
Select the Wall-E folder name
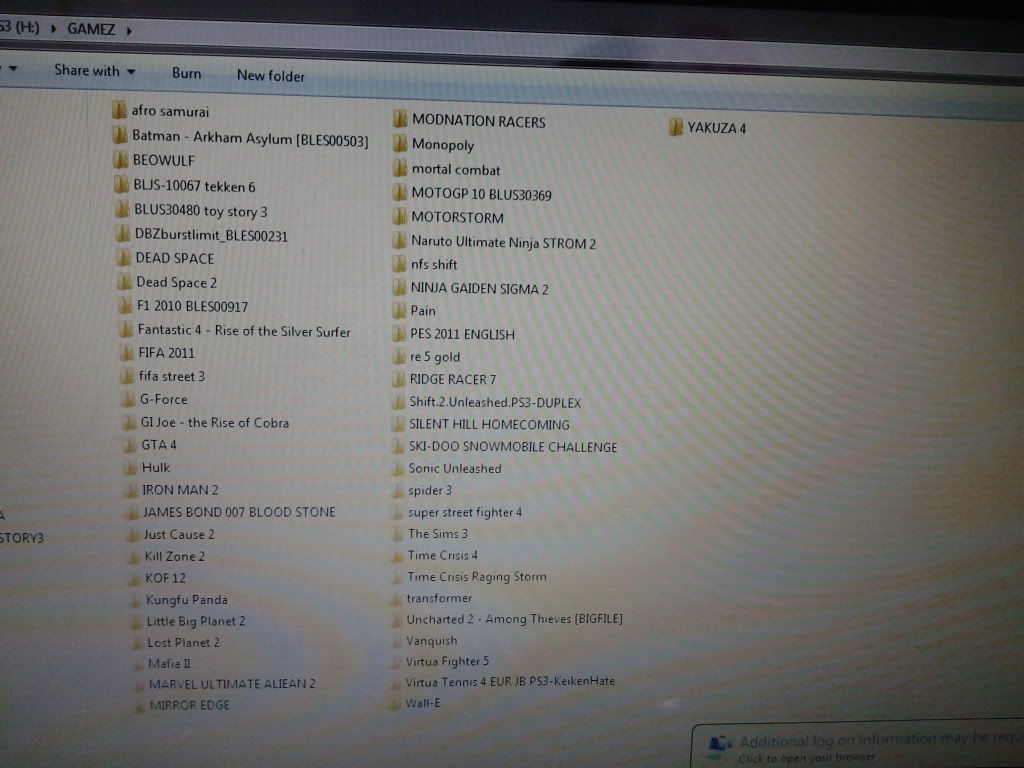click(x=423, y=703)
